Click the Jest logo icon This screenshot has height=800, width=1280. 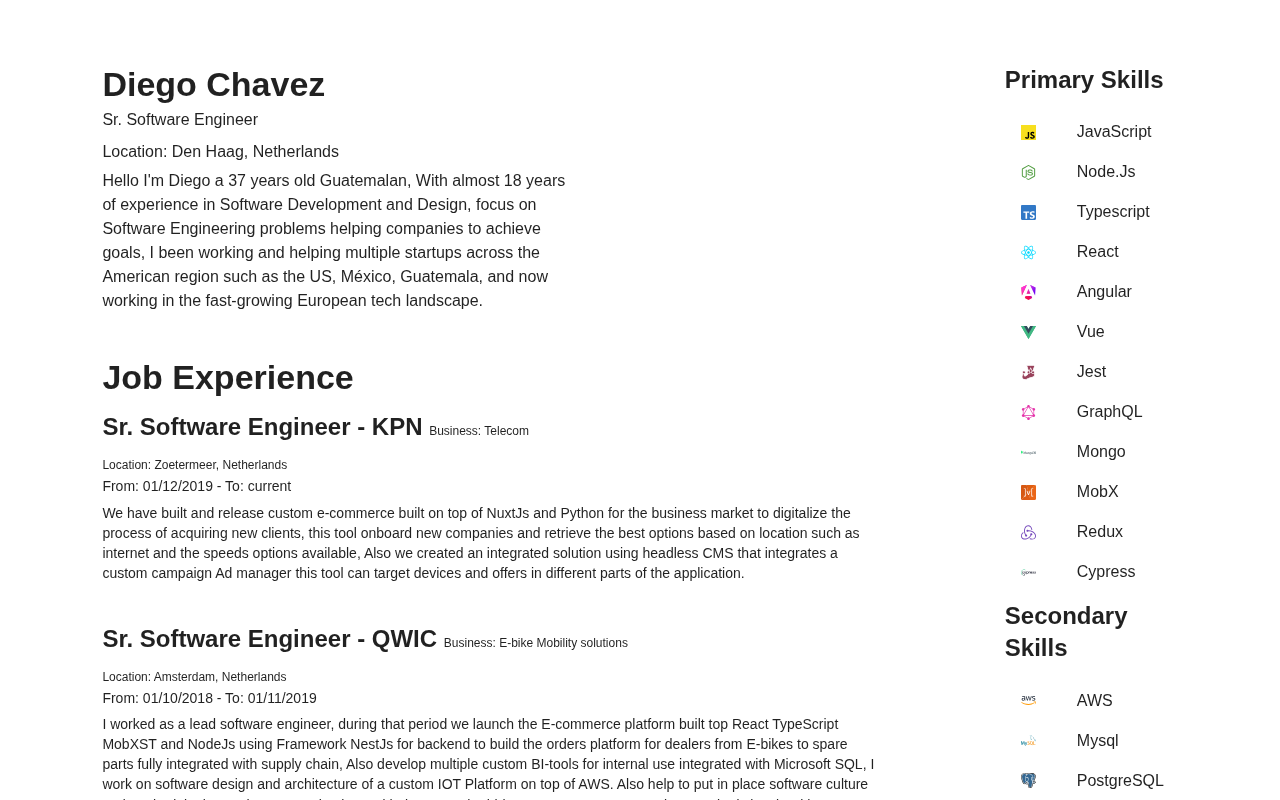click(1028, 372)
